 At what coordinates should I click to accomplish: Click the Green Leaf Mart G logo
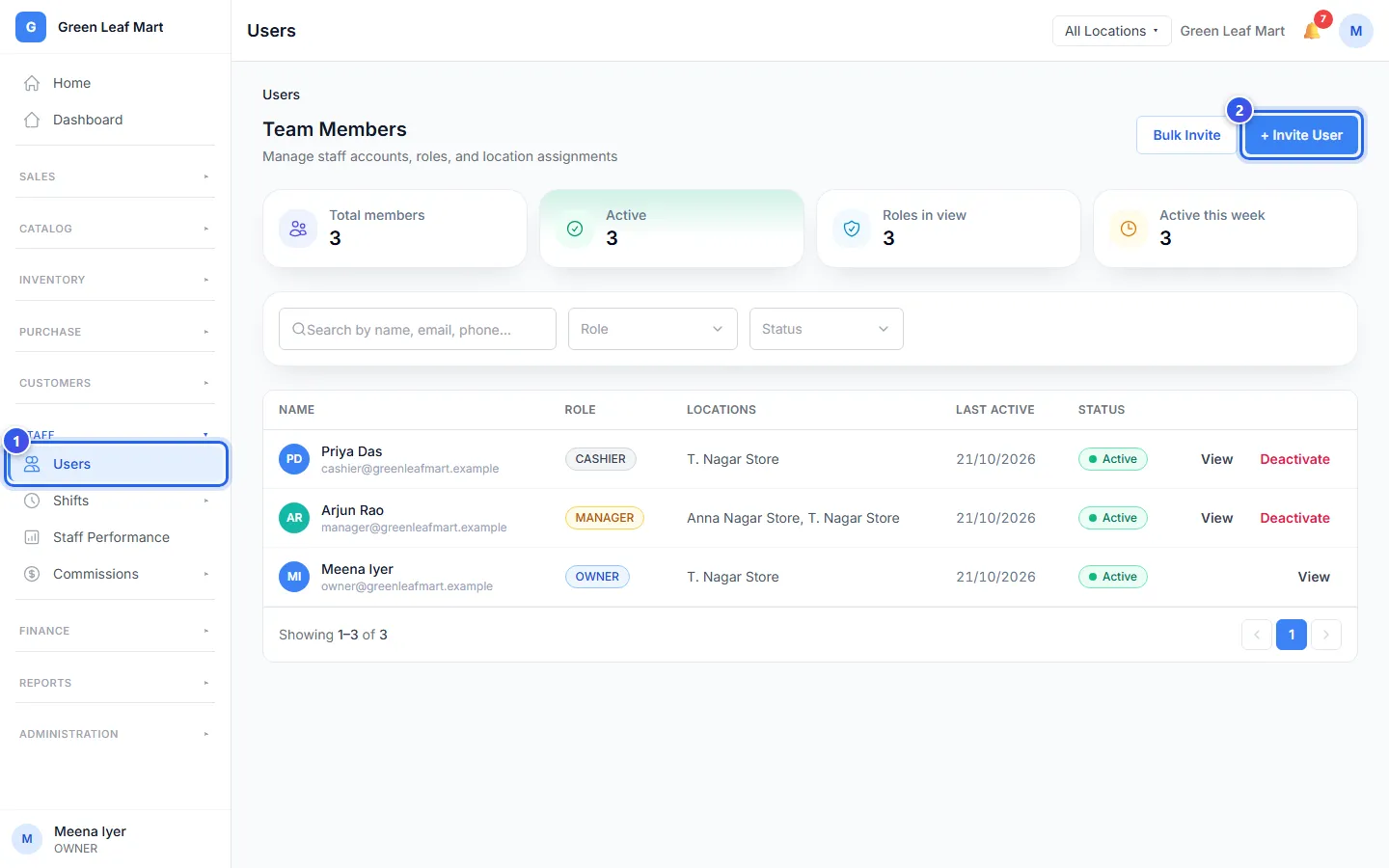pyautogui.click(x=31, y=27)
